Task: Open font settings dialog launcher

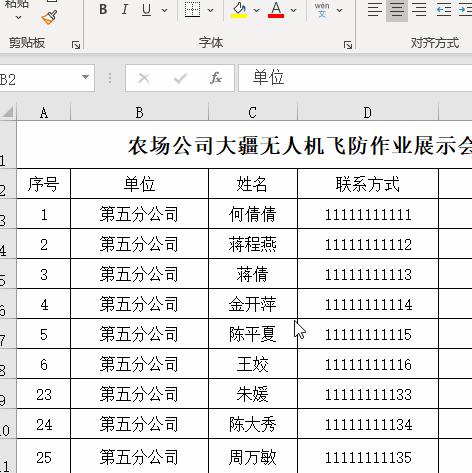Action: click(x=348, y=45)
